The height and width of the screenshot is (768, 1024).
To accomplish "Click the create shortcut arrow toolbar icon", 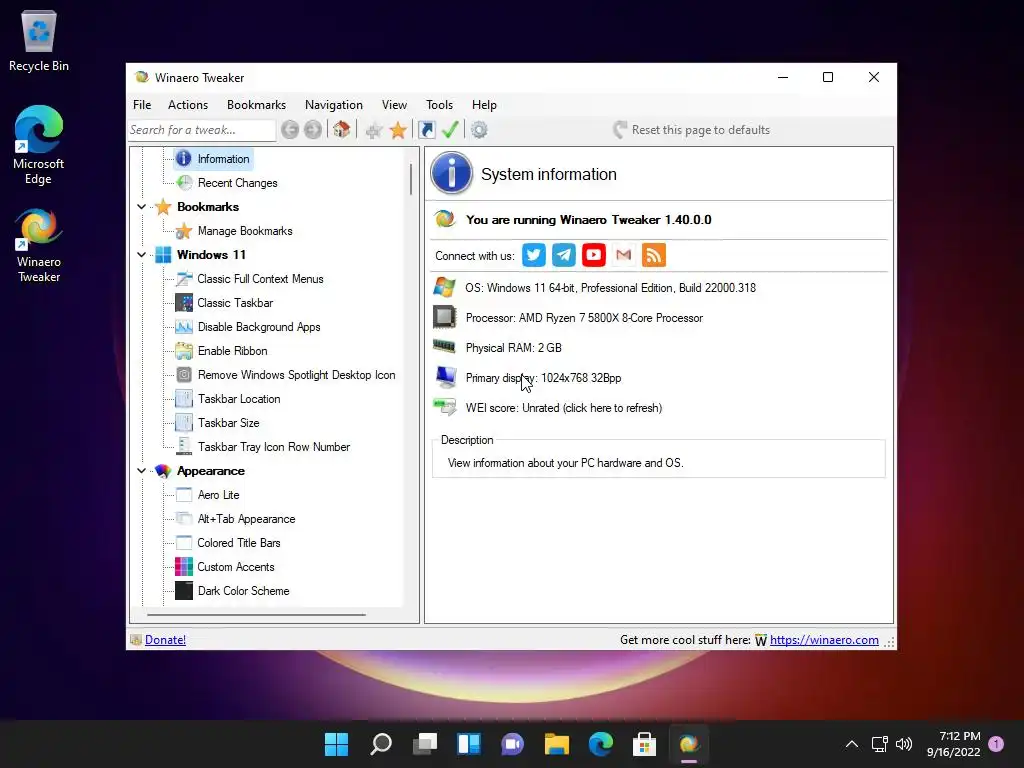I will [426, 130].
